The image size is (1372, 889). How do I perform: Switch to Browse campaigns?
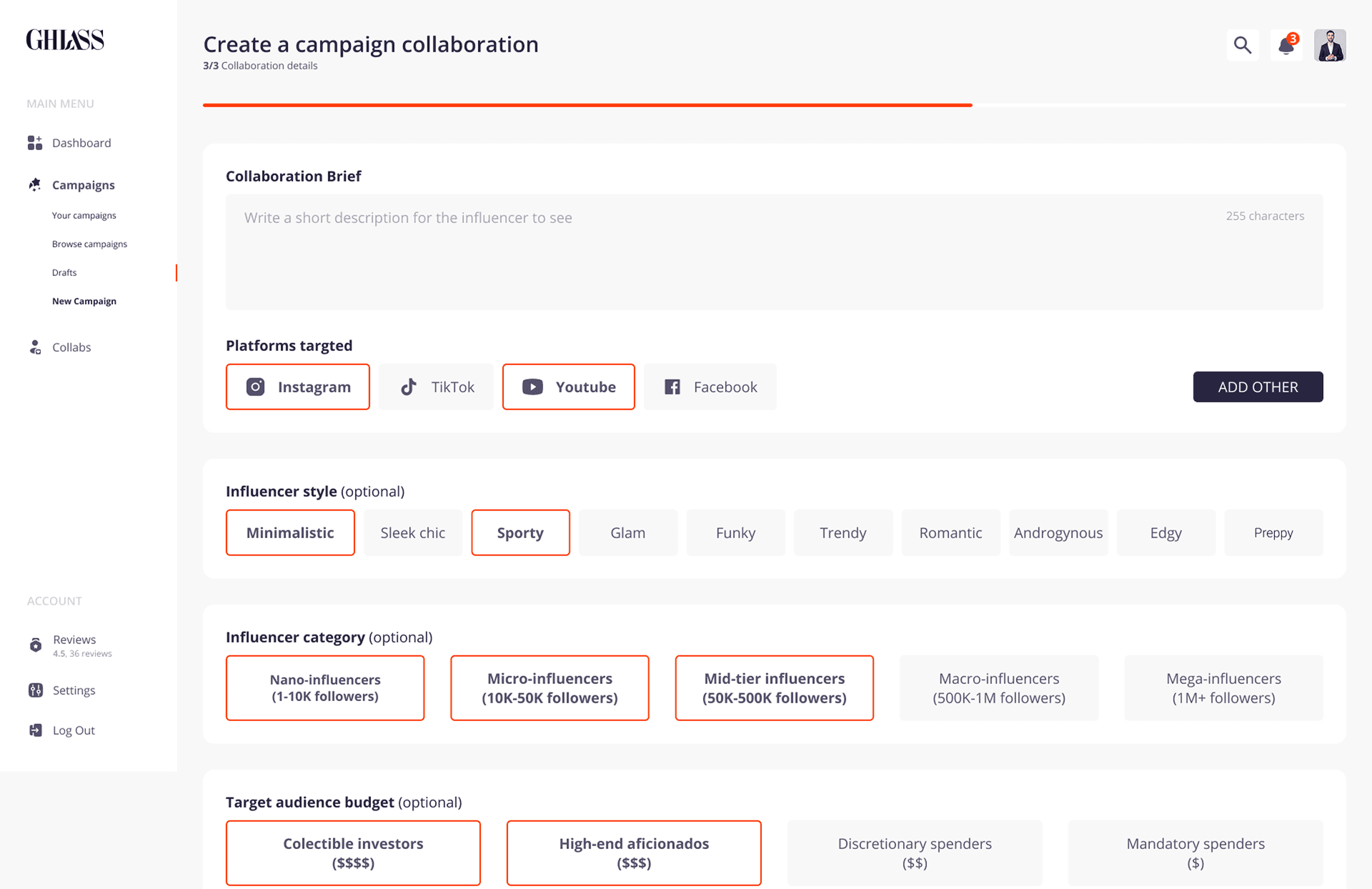(89, 243)
